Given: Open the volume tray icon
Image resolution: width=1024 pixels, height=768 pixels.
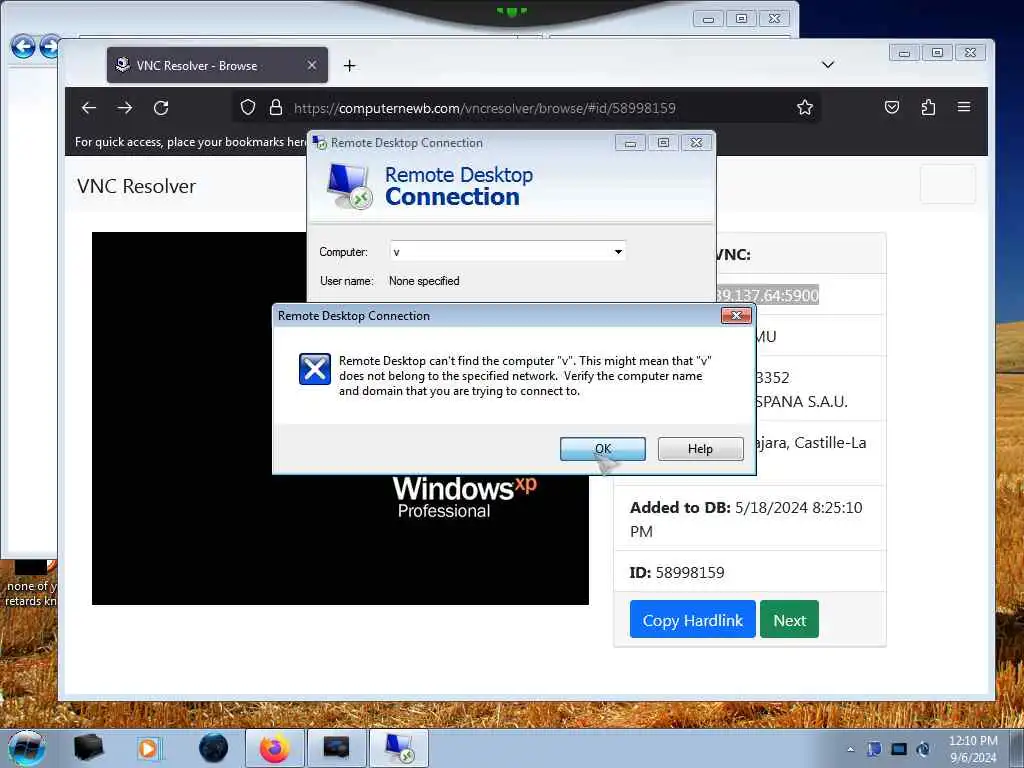Looking at the screenshot, I should click(923, 749).
